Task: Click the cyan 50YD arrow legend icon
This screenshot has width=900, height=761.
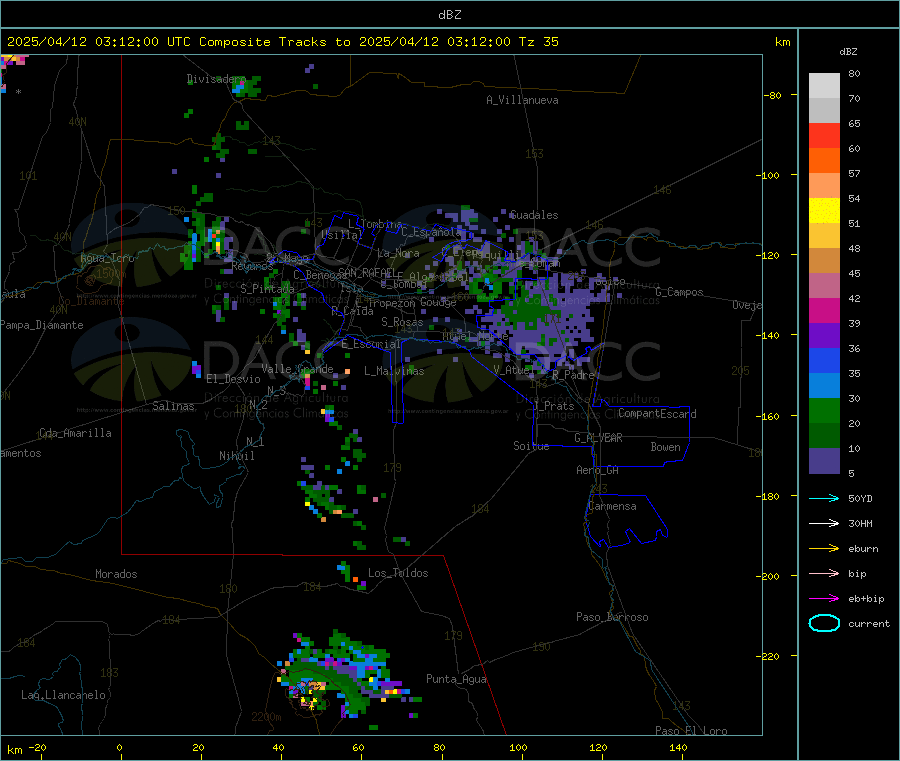Action: [x=824, y=498]
